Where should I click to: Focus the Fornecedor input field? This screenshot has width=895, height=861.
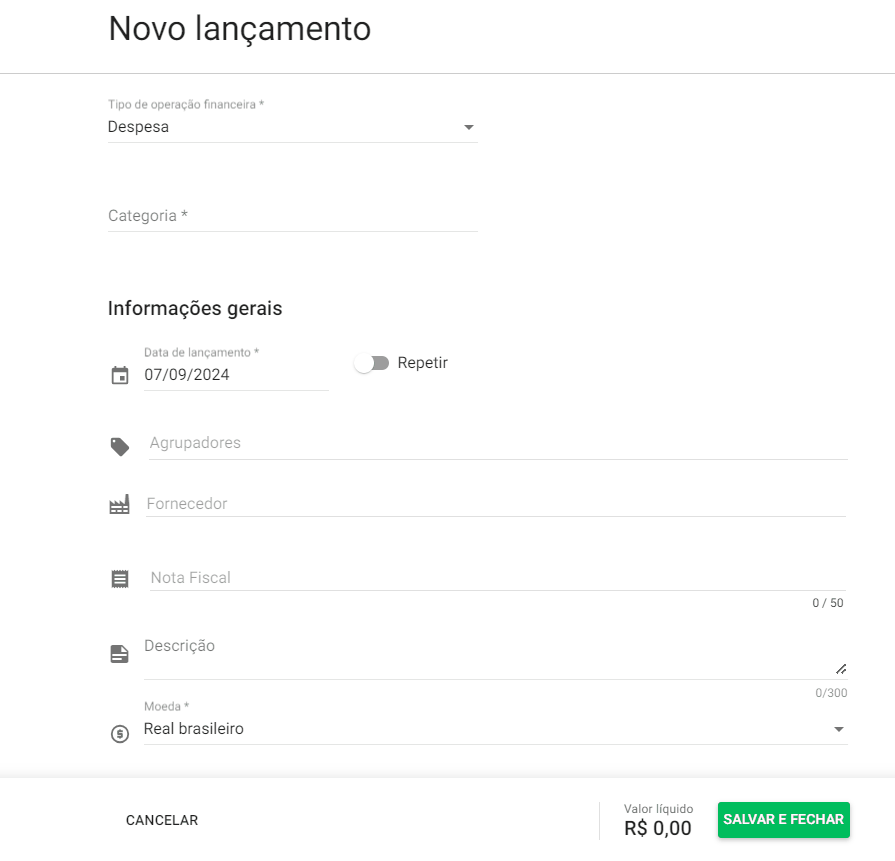click(400, 503)
